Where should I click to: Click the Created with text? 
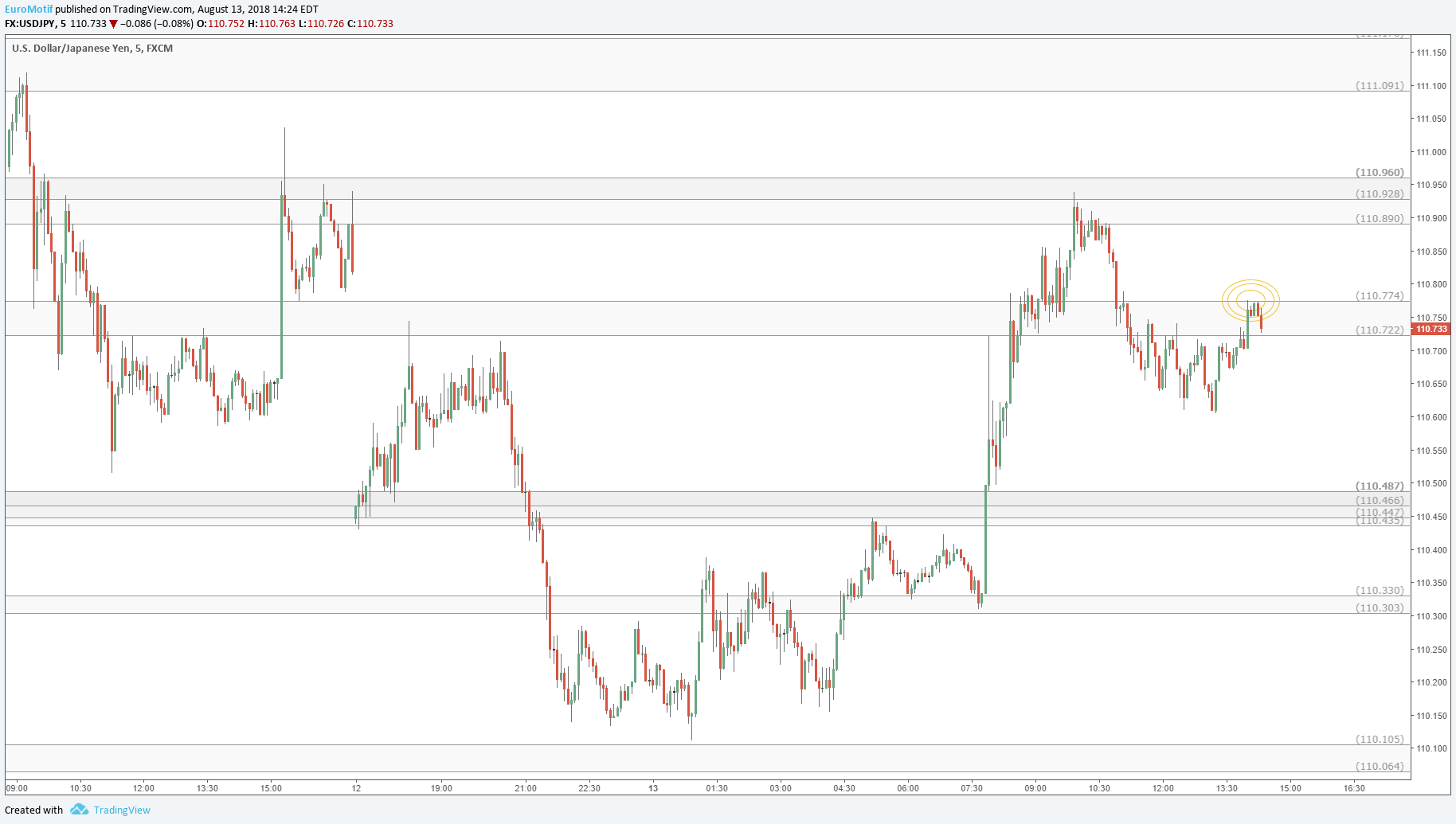click(33, 810)
